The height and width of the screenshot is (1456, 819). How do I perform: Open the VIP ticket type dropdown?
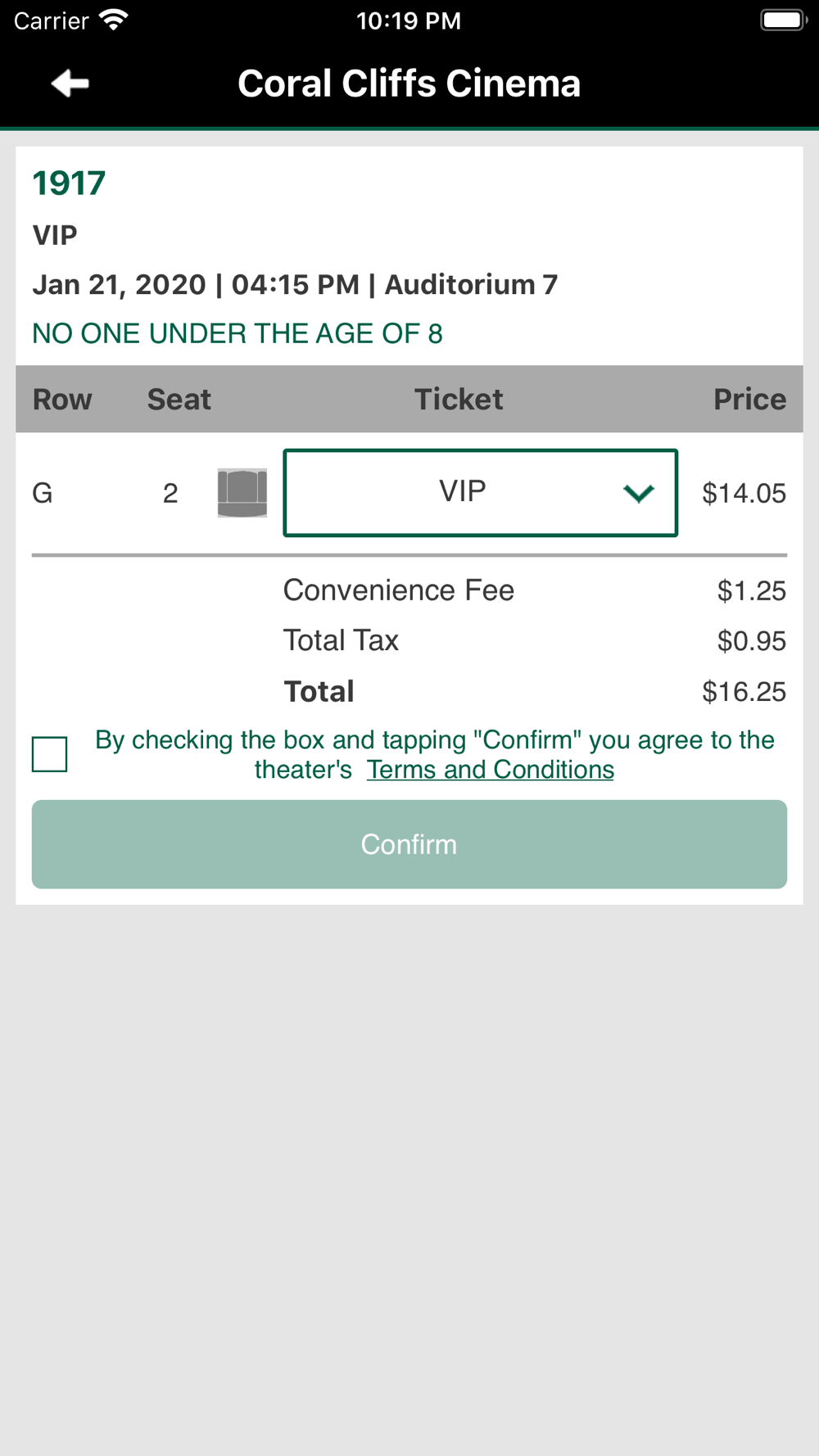pos(480,493)
